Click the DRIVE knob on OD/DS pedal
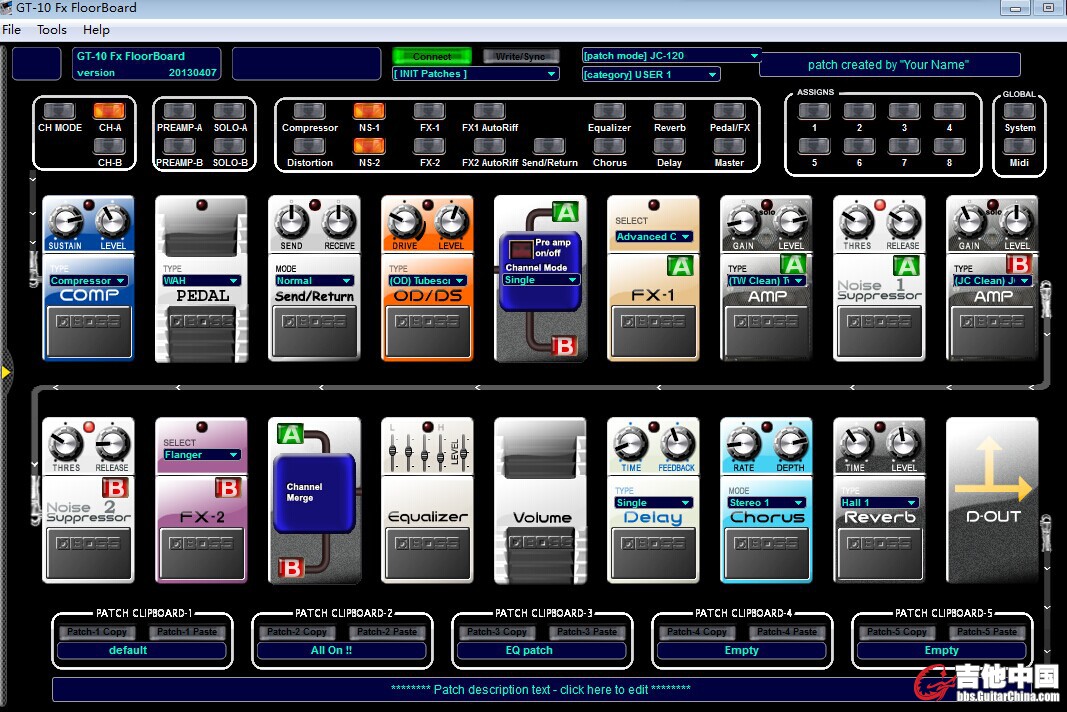This screenshot has width=1067, height=712. point(404,222)
